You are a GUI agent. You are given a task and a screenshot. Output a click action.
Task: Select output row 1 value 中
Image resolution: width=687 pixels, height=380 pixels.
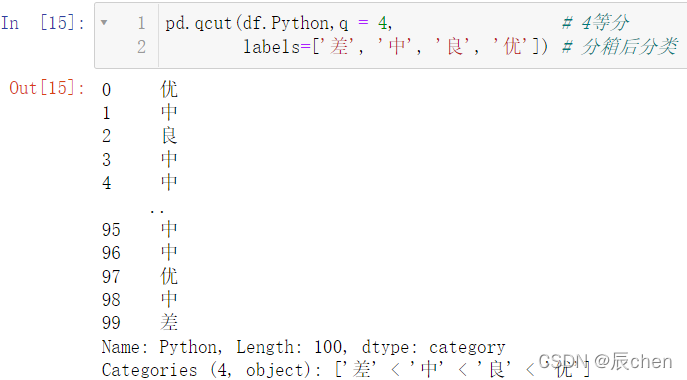click(x=169, y=112)
